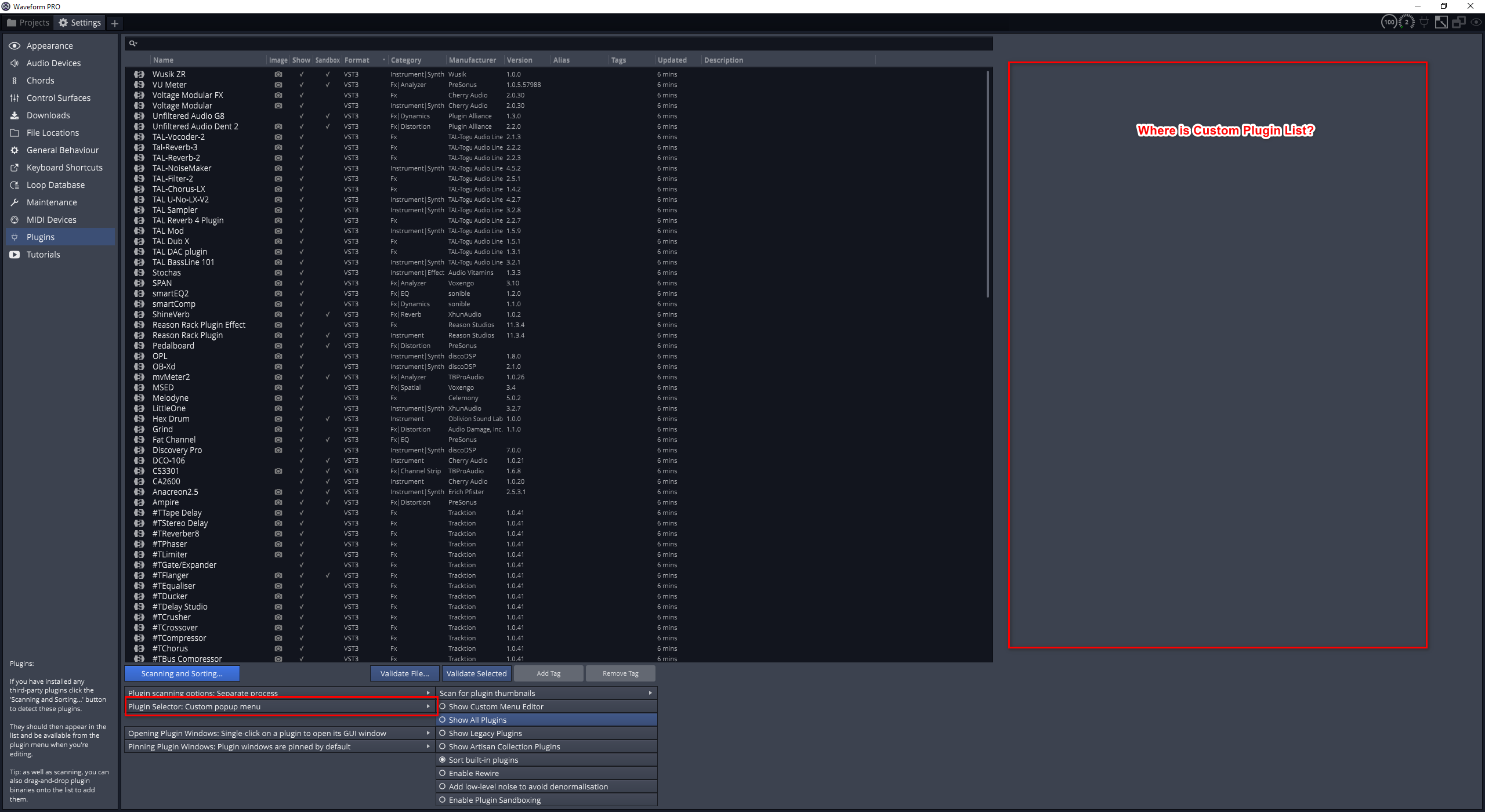This screenshot has width=1485, height=812.
Task: Click the search magnifier icon
Action: click(133, 43)
